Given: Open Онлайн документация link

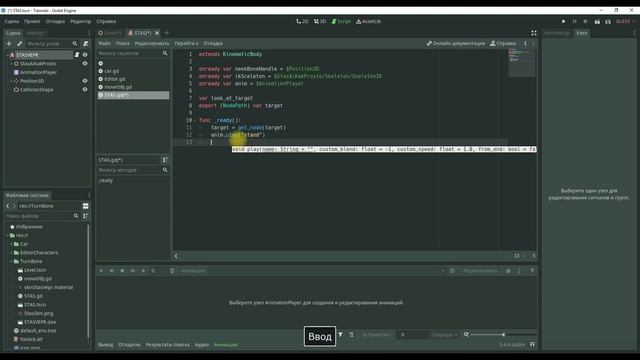Looking at the screenshot, I should tap(456, 43).
